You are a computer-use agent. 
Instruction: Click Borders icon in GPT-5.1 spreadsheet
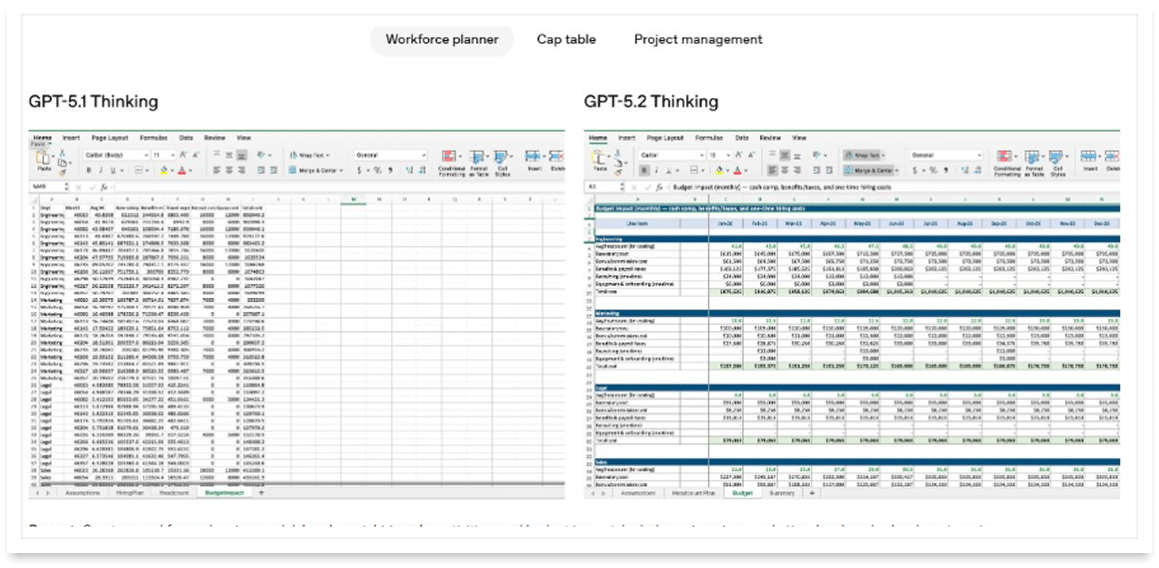138,170
